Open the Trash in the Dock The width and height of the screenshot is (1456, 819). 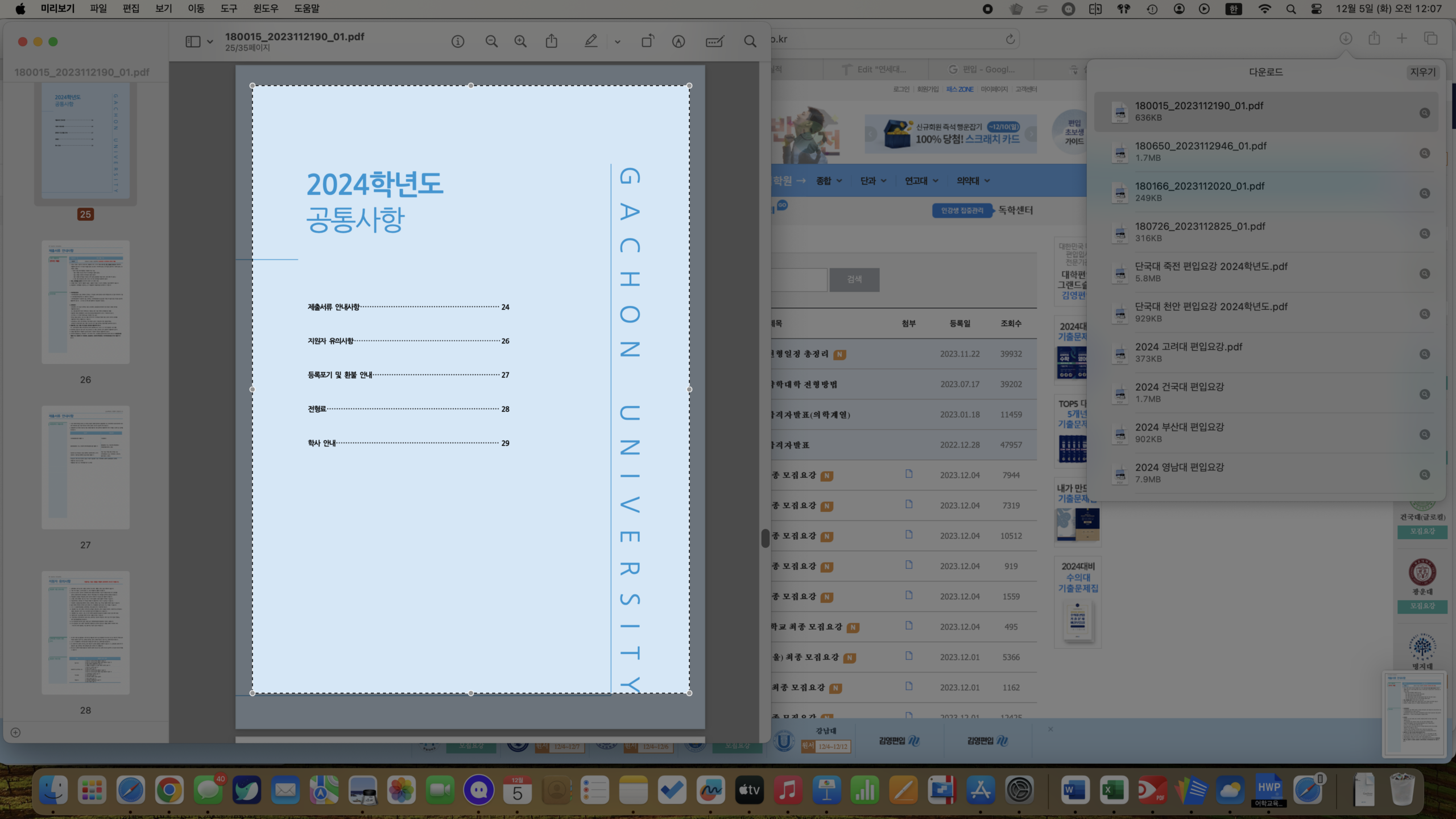coord(1403,789)
